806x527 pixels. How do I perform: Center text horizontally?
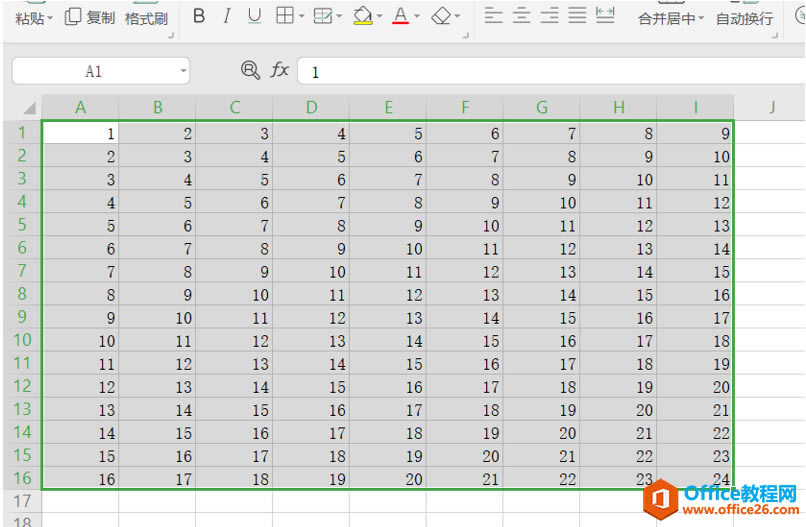click(x=522, y=15)
